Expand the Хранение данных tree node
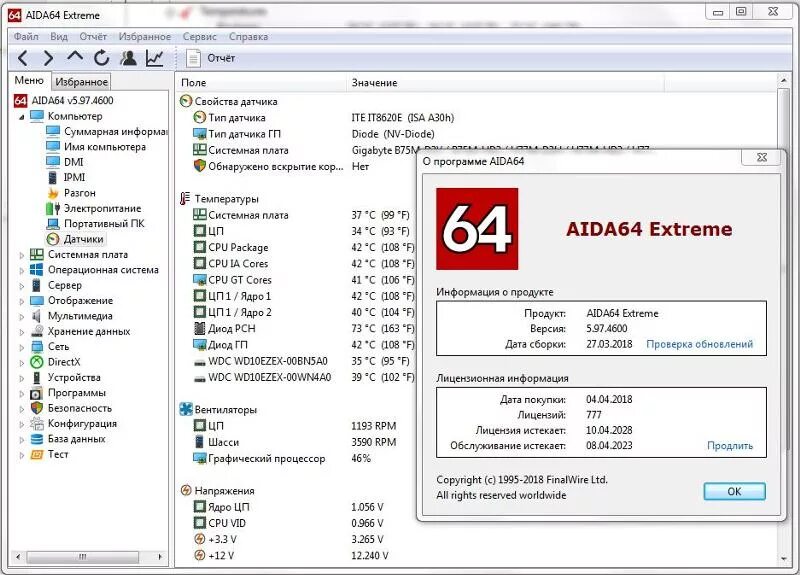The height and width of the screenshot is (575, 800). [x=21, y=332]
